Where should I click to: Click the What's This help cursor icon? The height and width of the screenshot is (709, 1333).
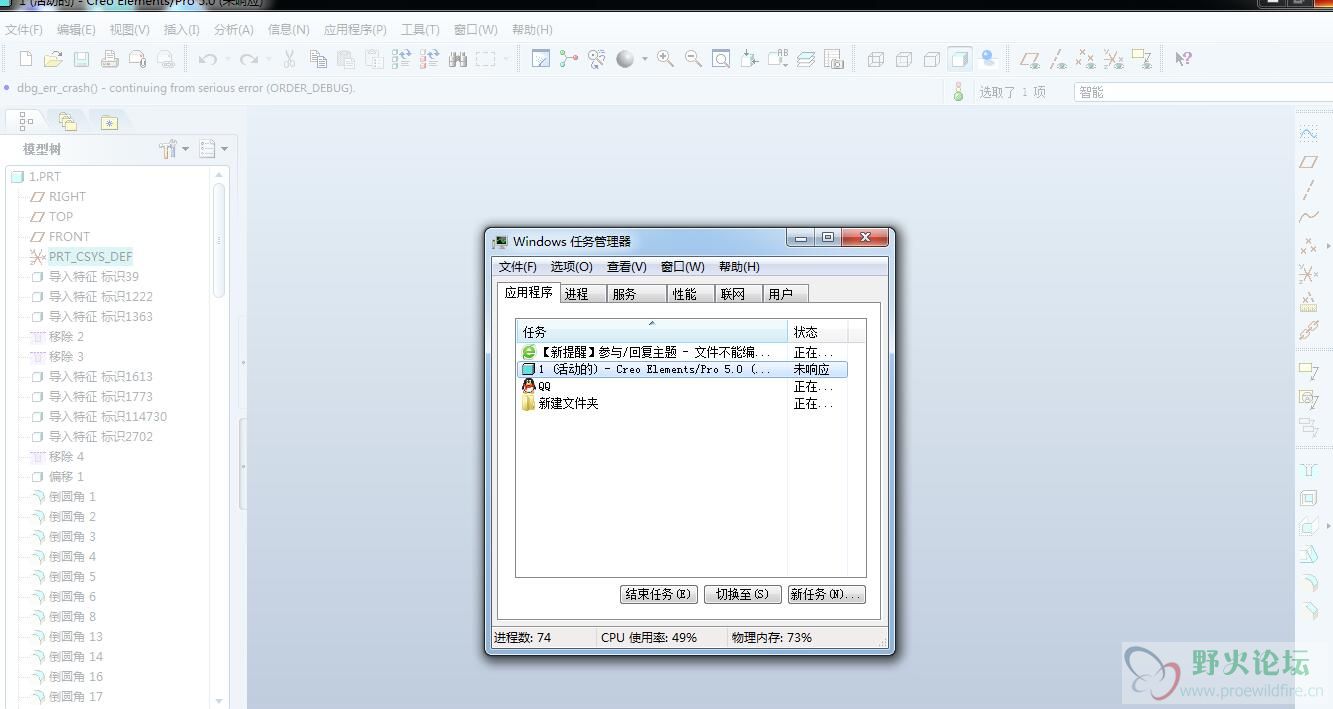[1183, 59]
